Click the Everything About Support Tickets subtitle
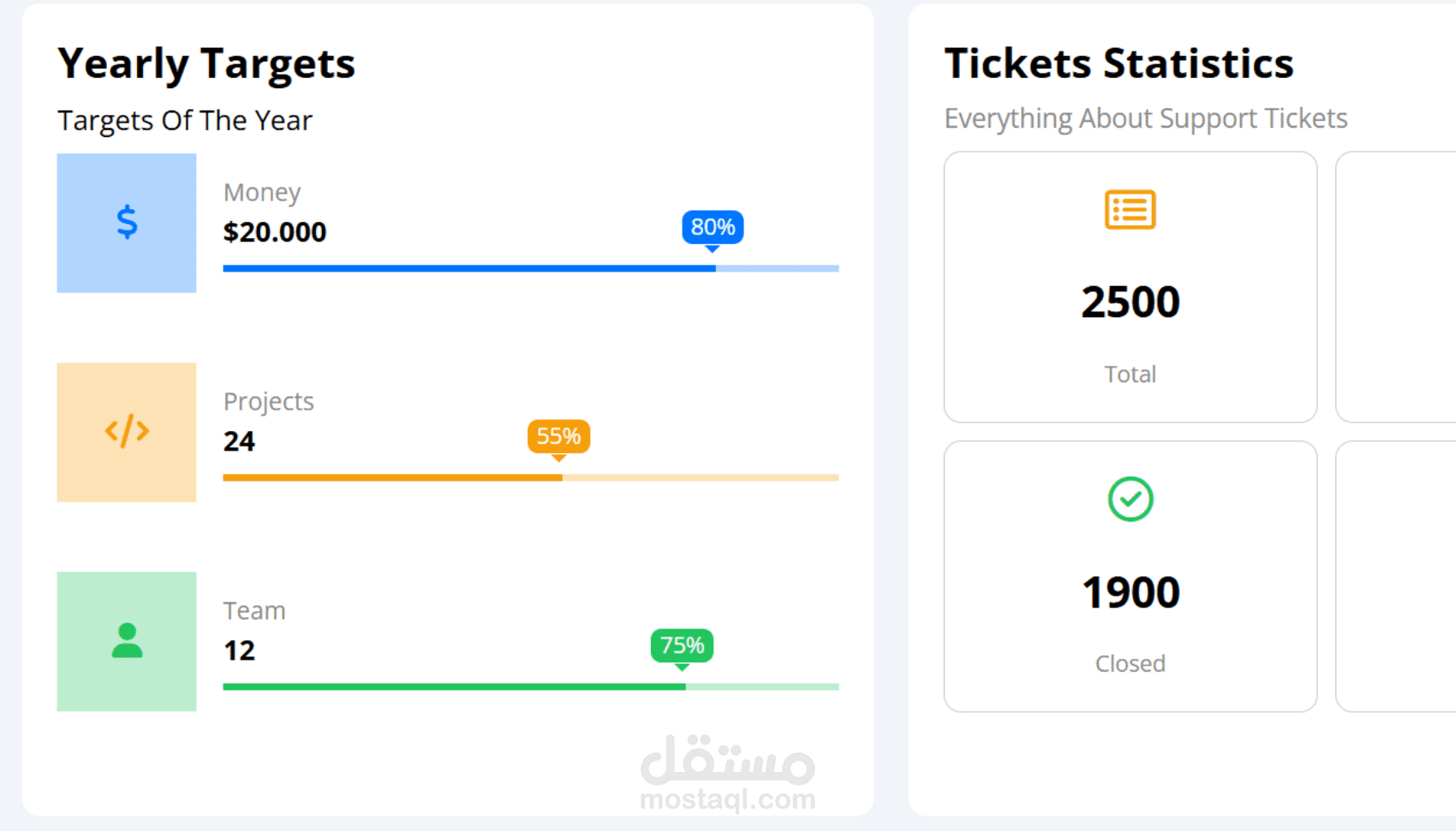The height and width of the screenshot is (831, 1456). coord(1145,118)
